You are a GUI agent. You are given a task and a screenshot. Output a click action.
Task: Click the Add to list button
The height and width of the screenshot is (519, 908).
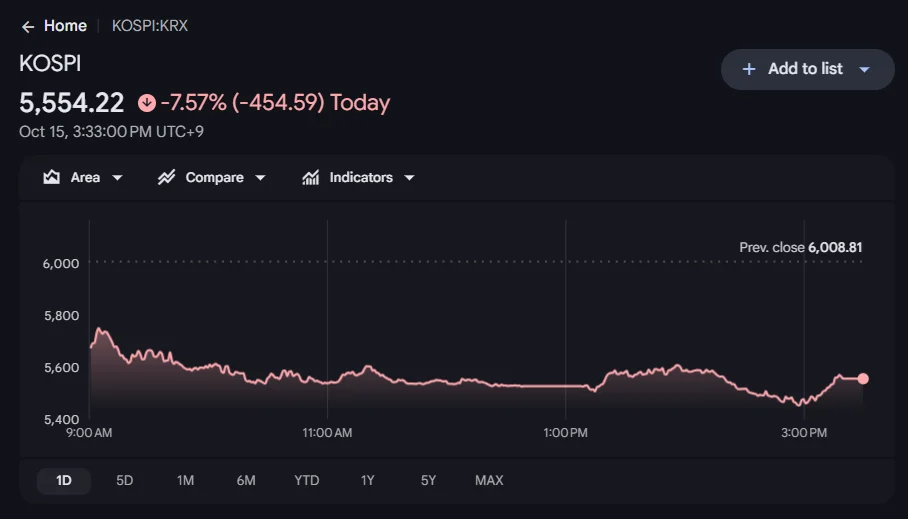click(808, 69)
